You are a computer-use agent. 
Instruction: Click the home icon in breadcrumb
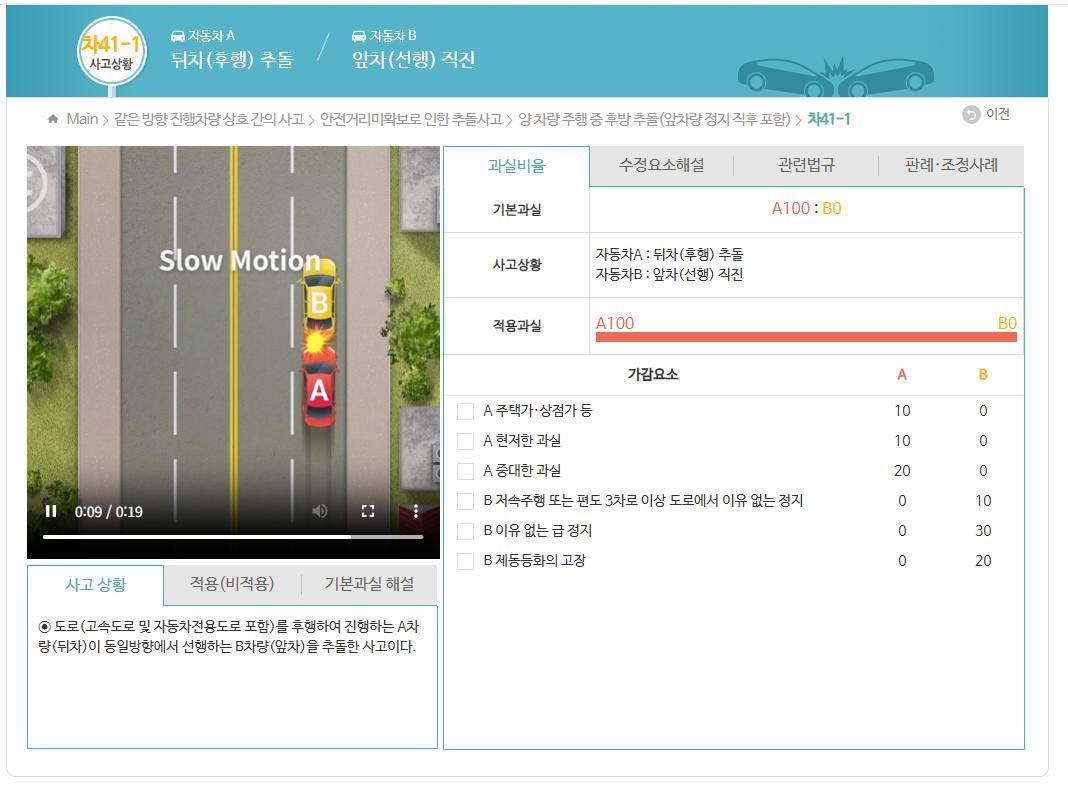(x=53, y=119)
